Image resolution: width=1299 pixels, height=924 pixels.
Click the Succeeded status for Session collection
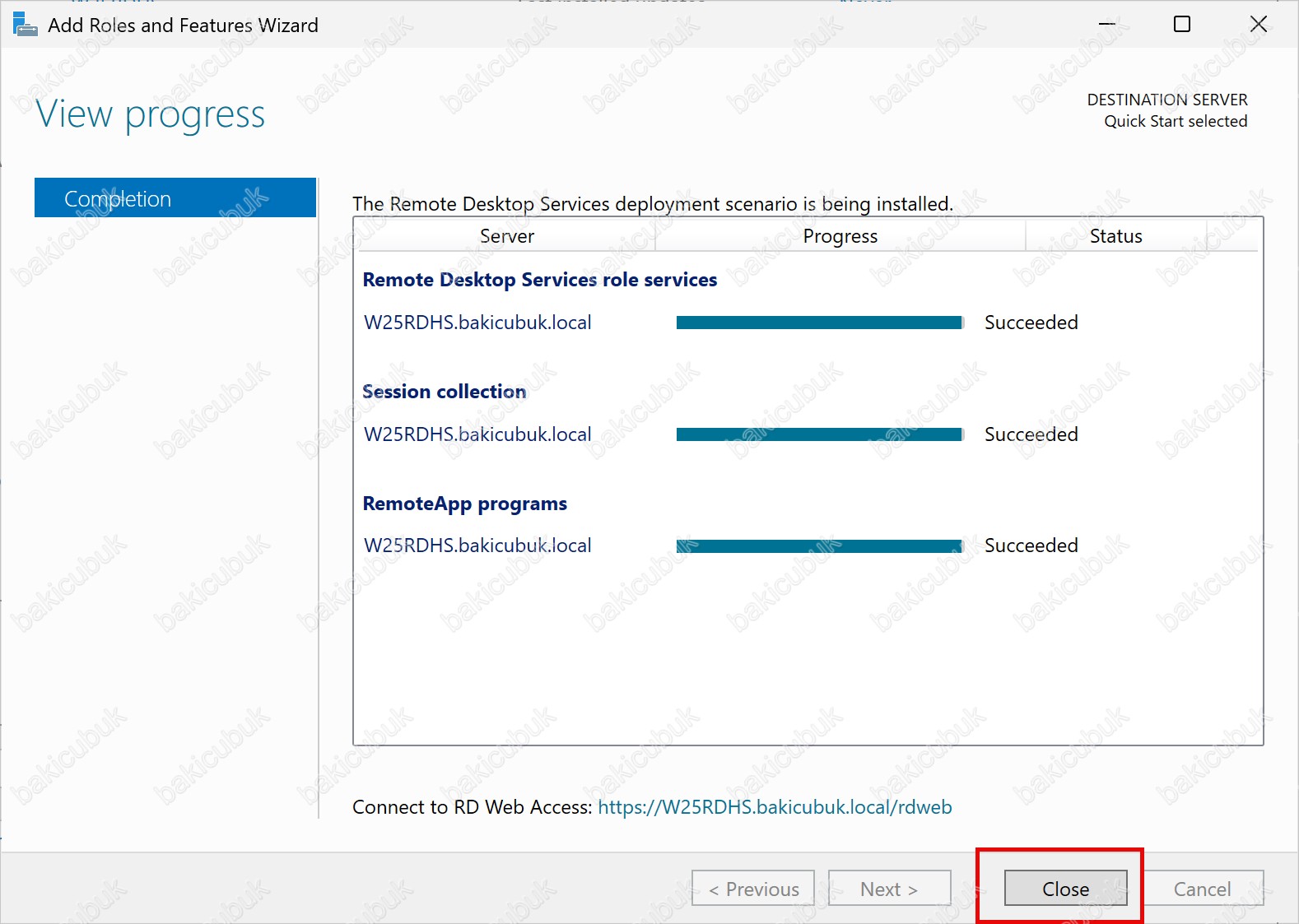click(x=1031, y=434)
